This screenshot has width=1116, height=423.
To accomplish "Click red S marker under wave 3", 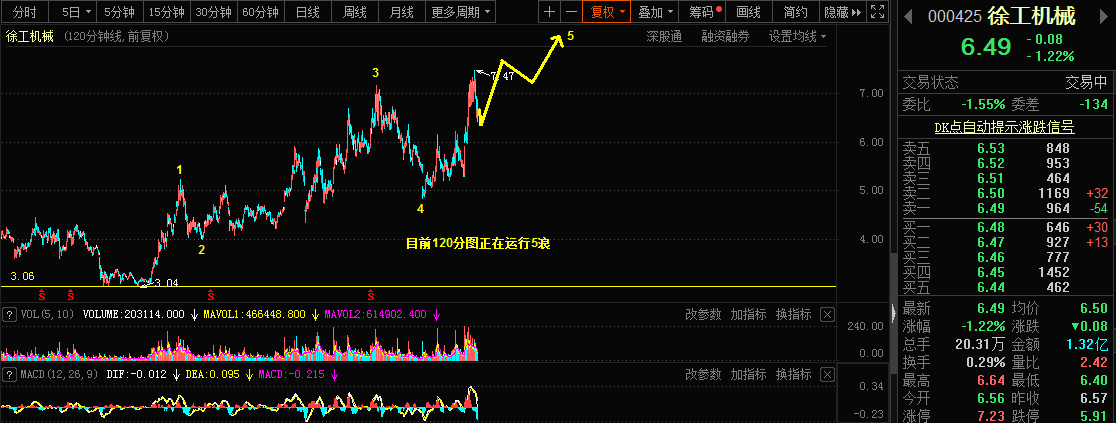I will 371,294.
